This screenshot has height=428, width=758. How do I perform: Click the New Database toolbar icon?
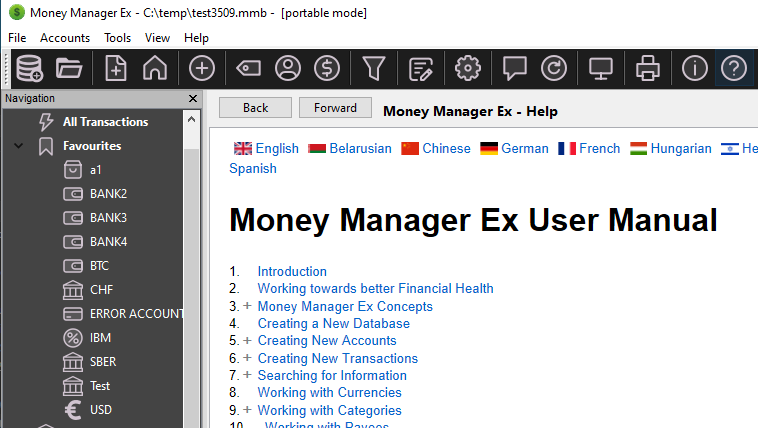pos(29,68)
